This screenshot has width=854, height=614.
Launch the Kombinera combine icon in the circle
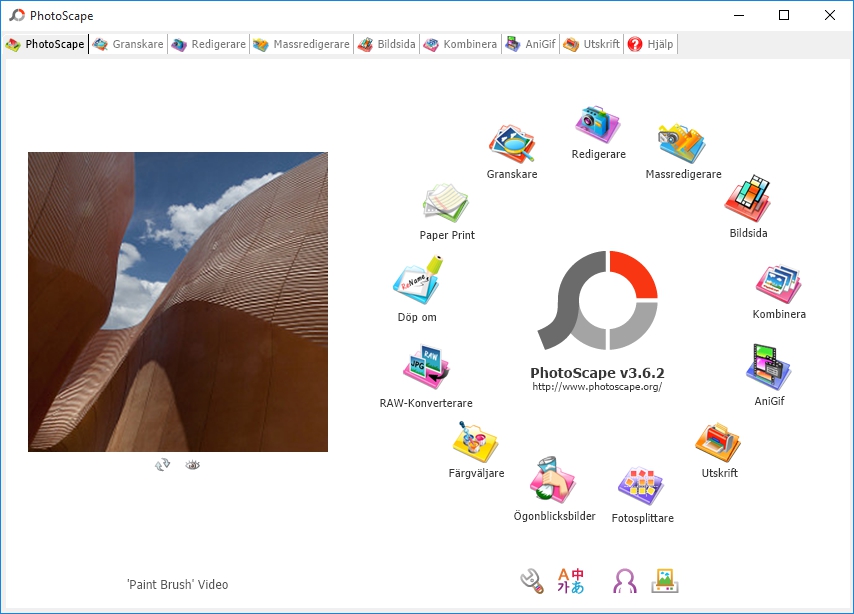[778, 284]
